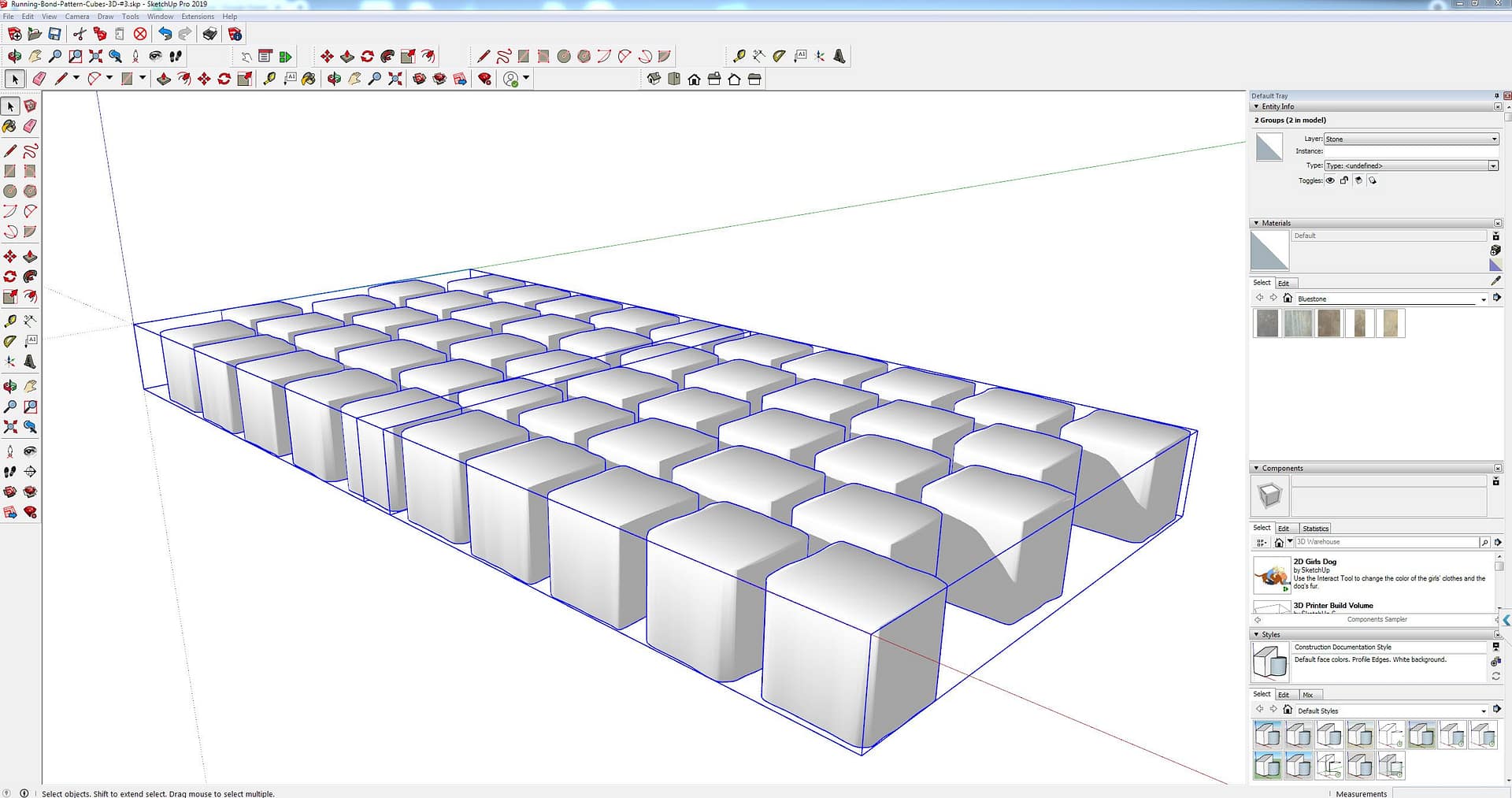Image resolution: width=1512 pixels, height=798 pixels.
Task: Open the Layer dropdown showing Stone
Action: click(1410, 139)
